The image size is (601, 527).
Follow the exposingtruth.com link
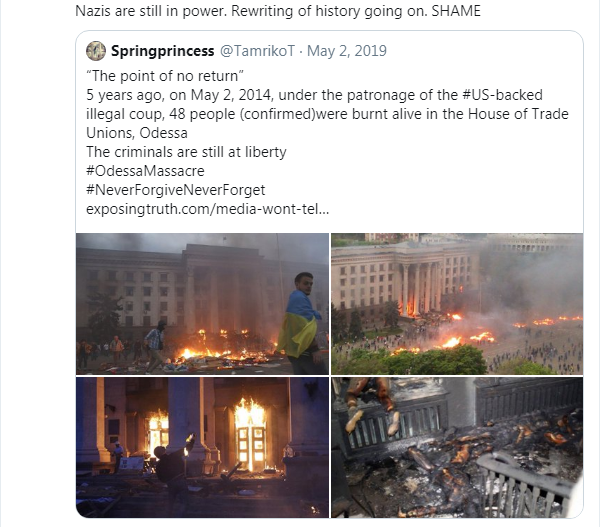[208, 210]
